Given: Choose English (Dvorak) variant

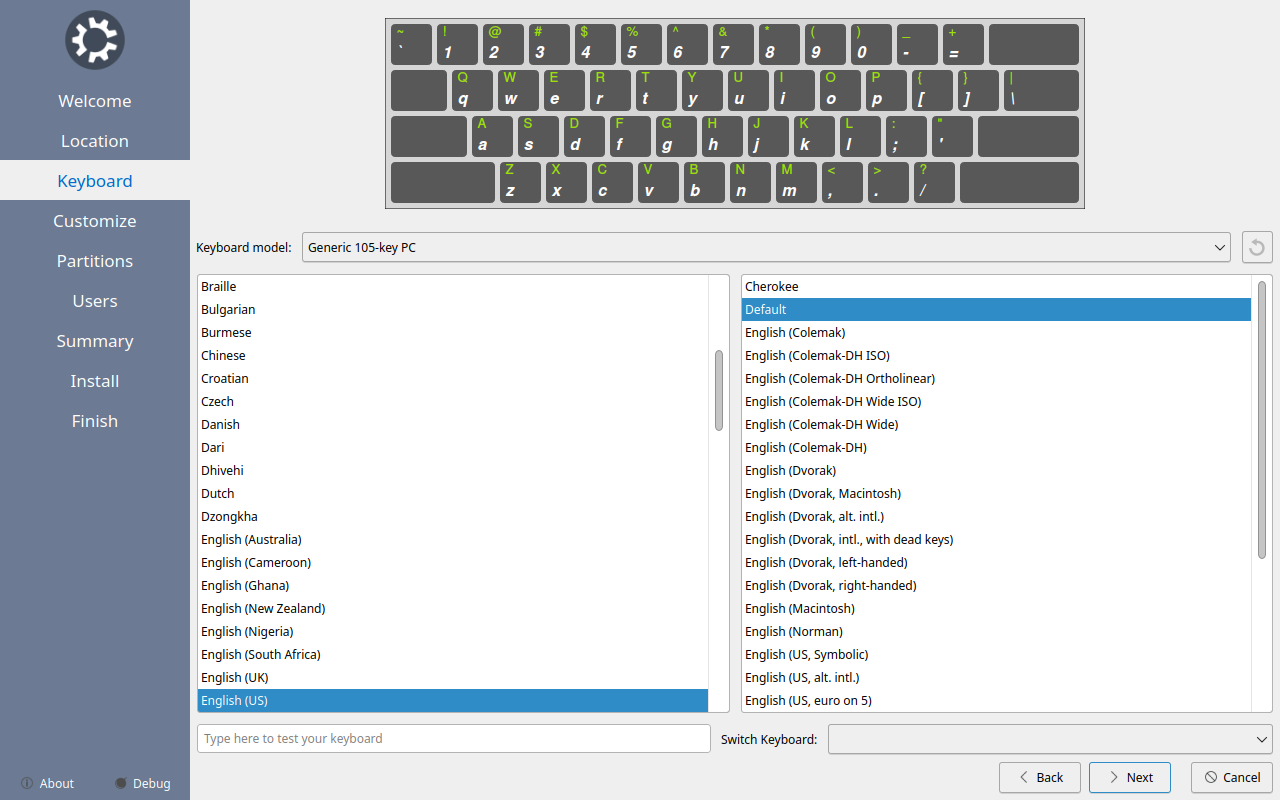Looking at the screenshot, I should coord(996,471).
